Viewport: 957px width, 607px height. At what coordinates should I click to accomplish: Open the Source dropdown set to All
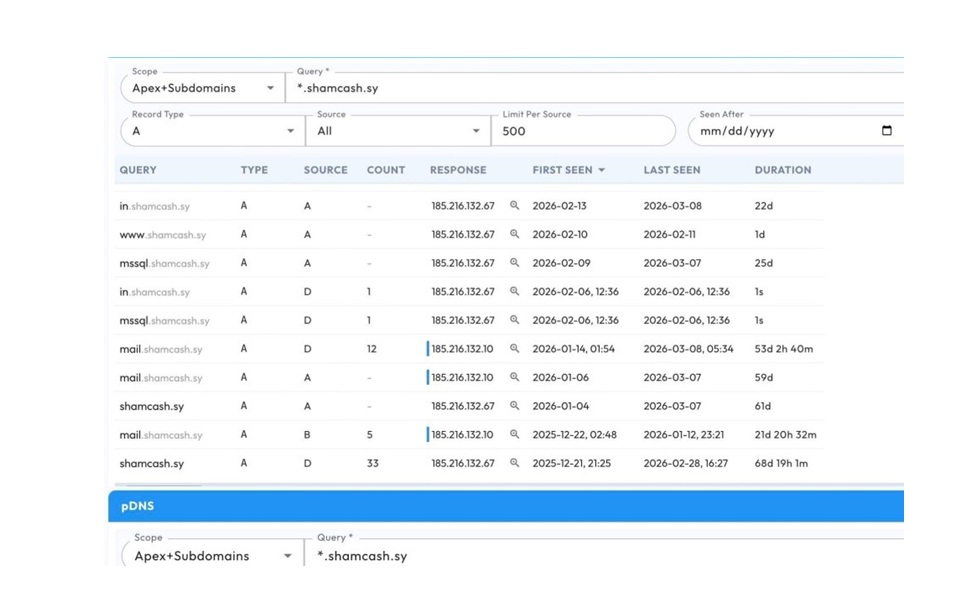[x=397, y=131]
